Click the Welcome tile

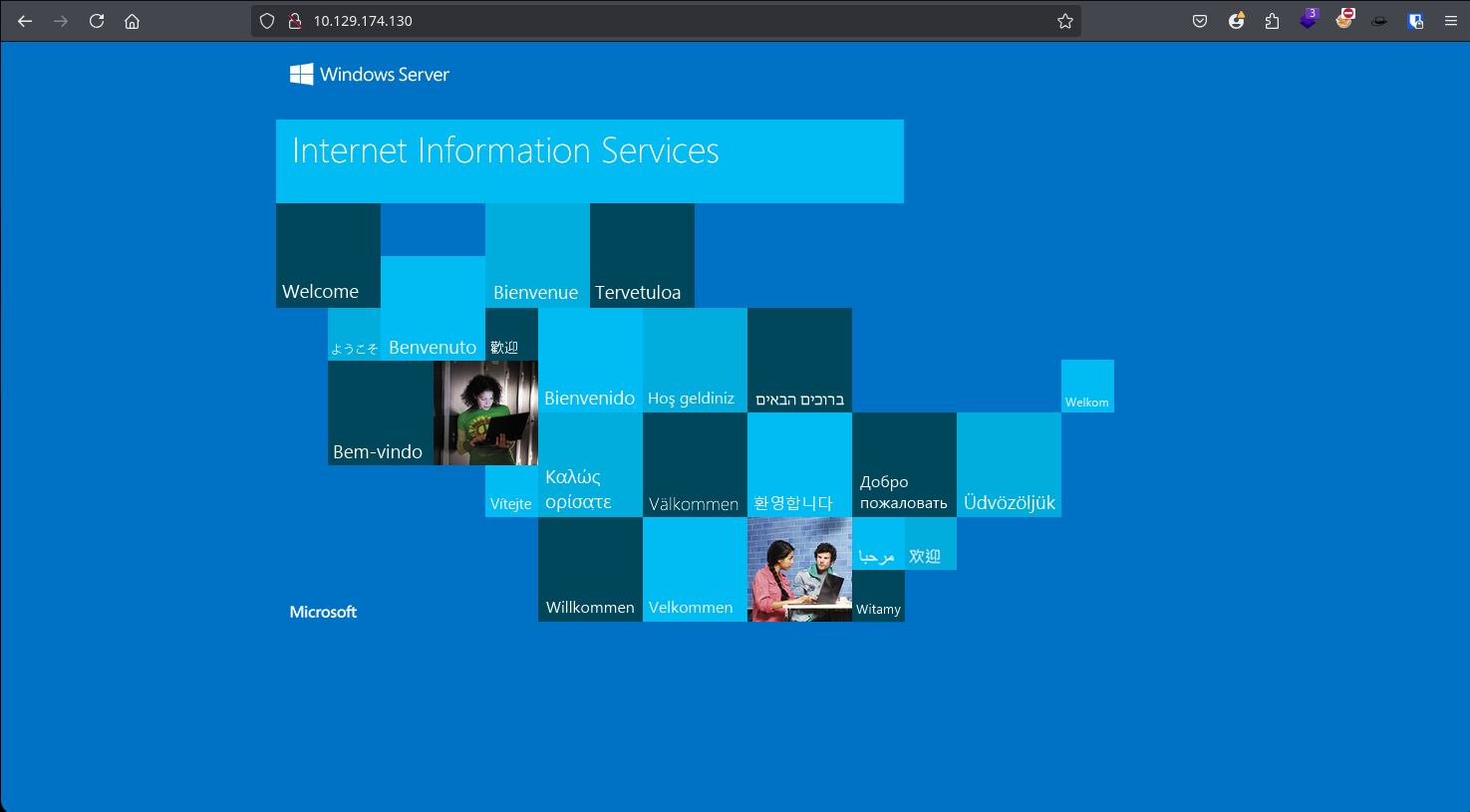[x=328, y=255]
